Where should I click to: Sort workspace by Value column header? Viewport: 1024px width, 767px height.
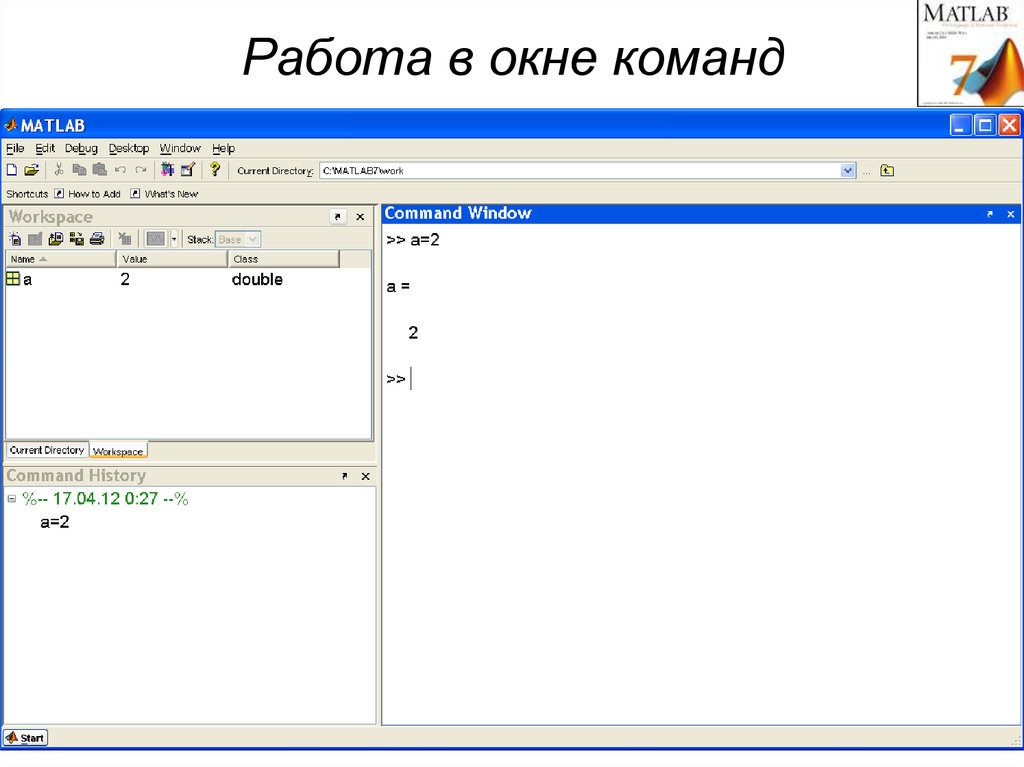click(x=172, y=259)
